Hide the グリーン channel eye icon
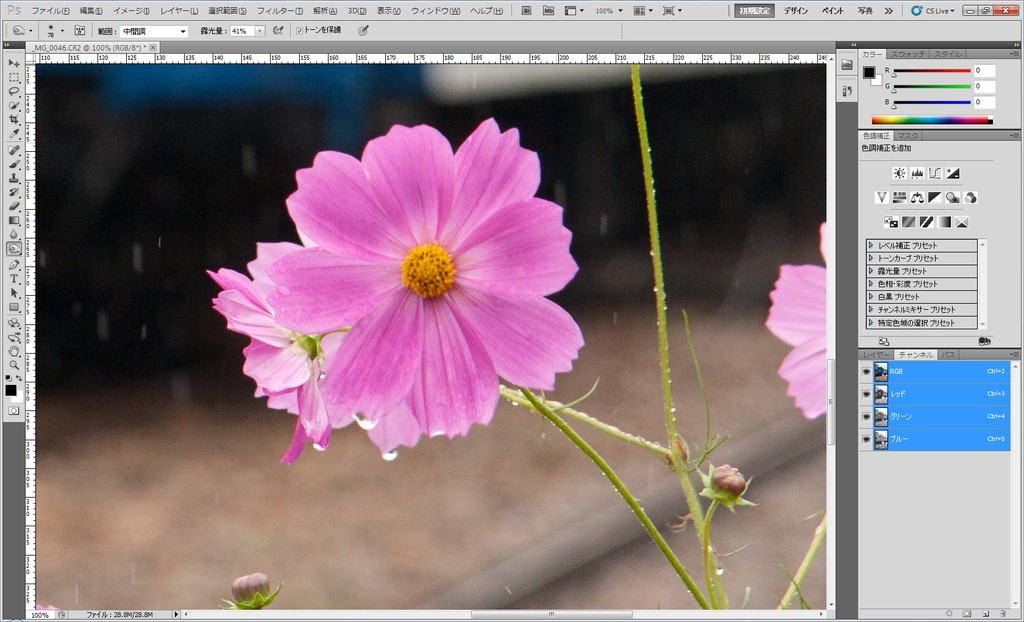Image resolution: width=1024 pixels, height=622 pixels. pyautogui.click(x=867, y=416)
